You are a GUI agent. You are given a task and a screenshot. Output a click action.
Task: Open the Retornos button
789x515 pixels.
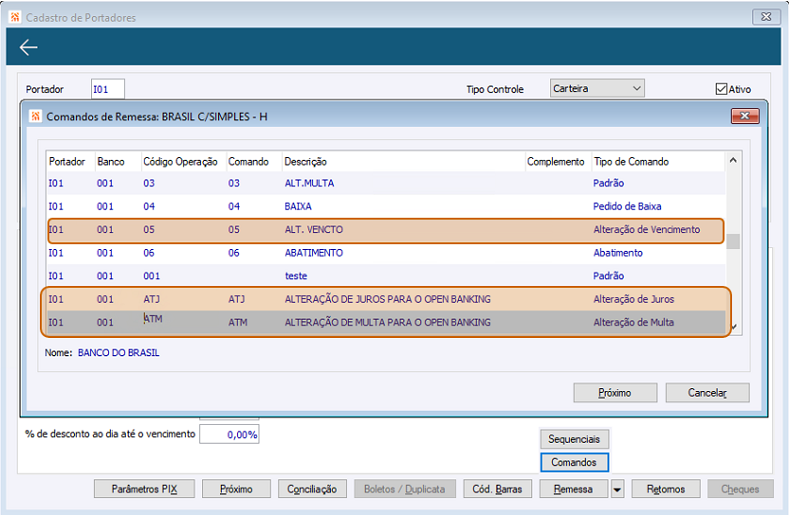(x=666, y=489)
